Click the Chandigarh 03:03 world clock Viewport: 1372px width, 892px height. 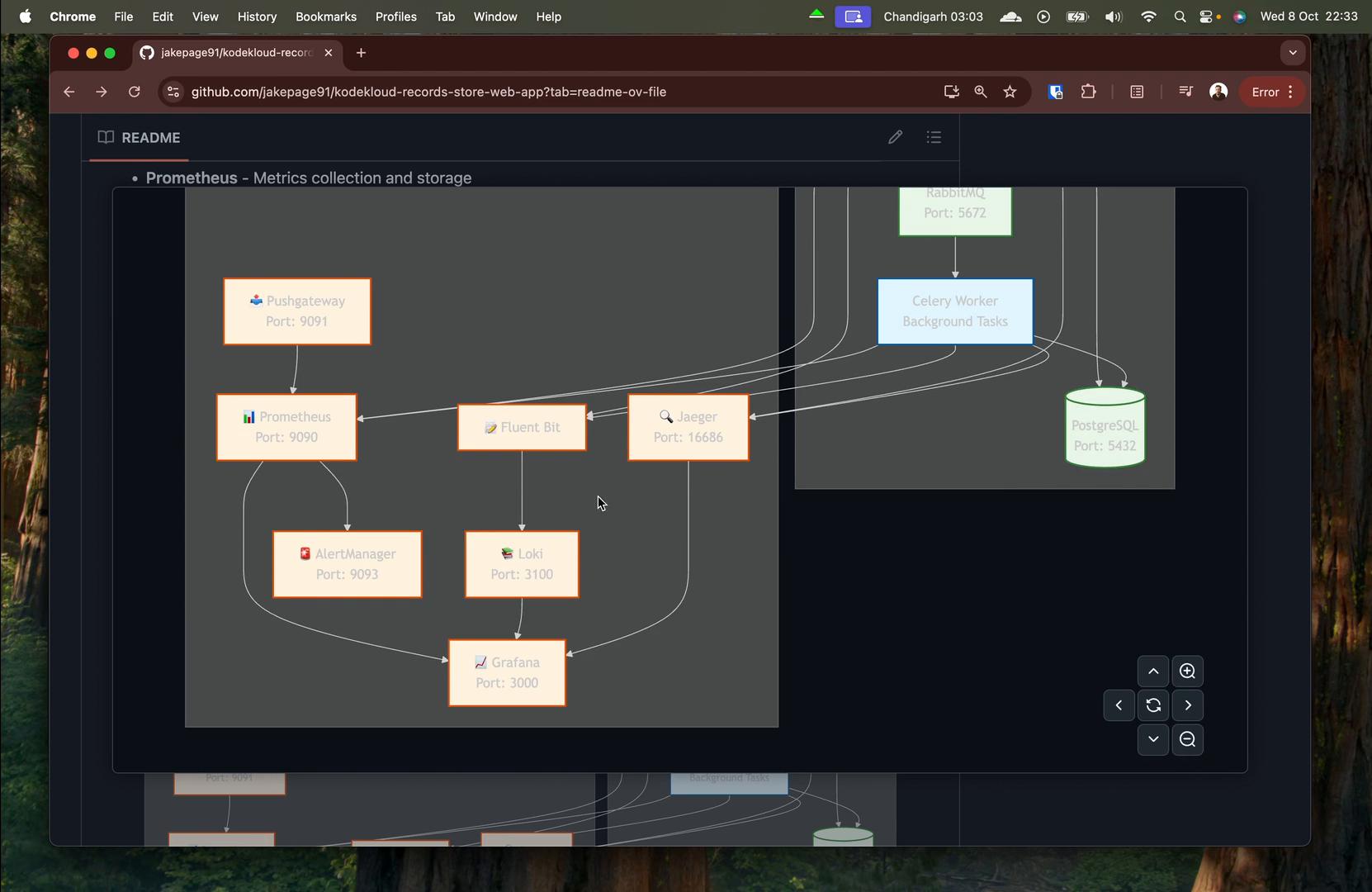pos(933,17)
